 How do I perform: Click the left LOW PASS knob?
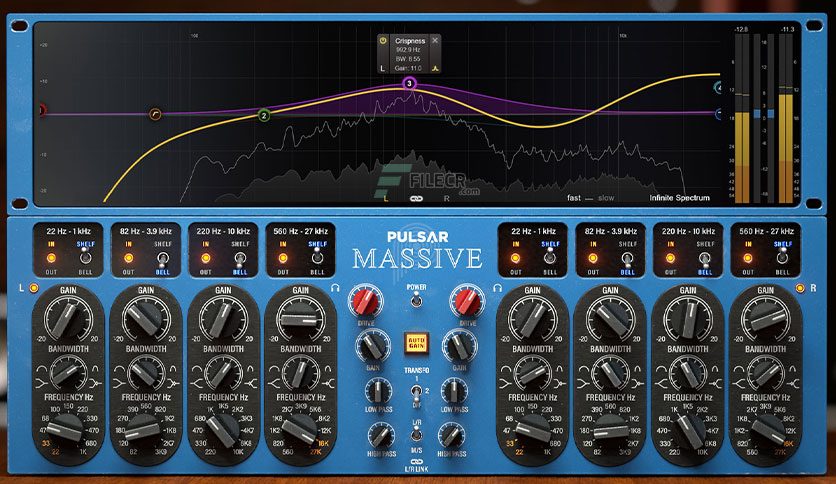tap(379, 392)
